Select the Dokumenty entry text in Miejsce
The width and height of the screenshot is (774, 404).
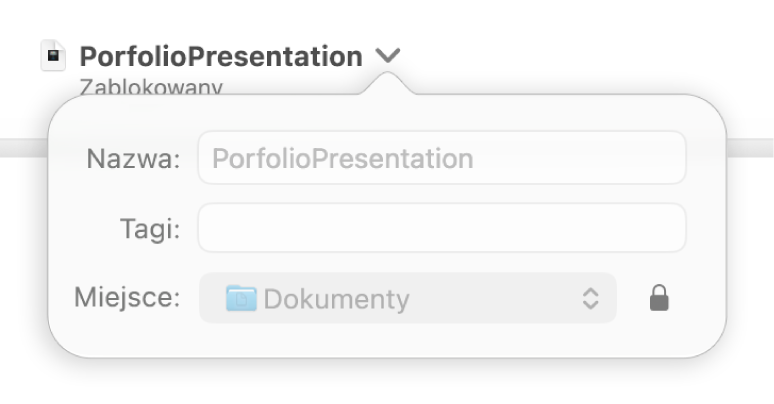(337, 299)
